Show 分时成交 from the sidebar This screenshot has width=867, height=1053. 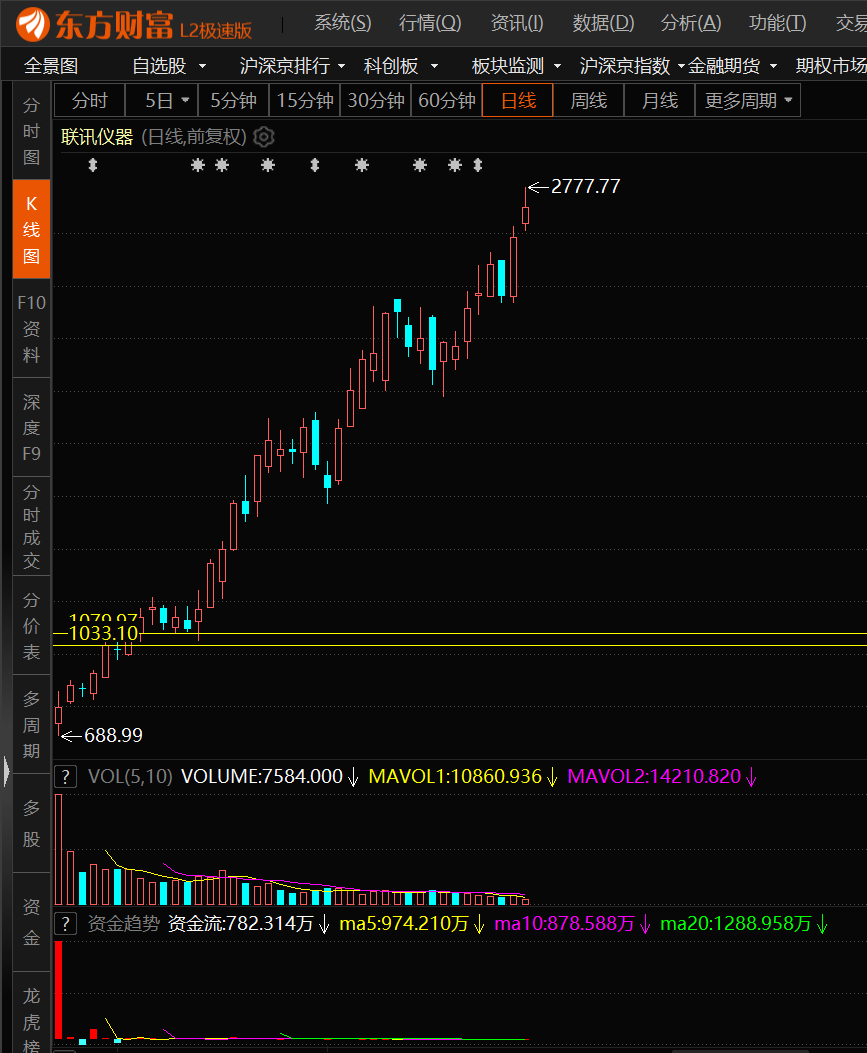(x=32, y=526)
